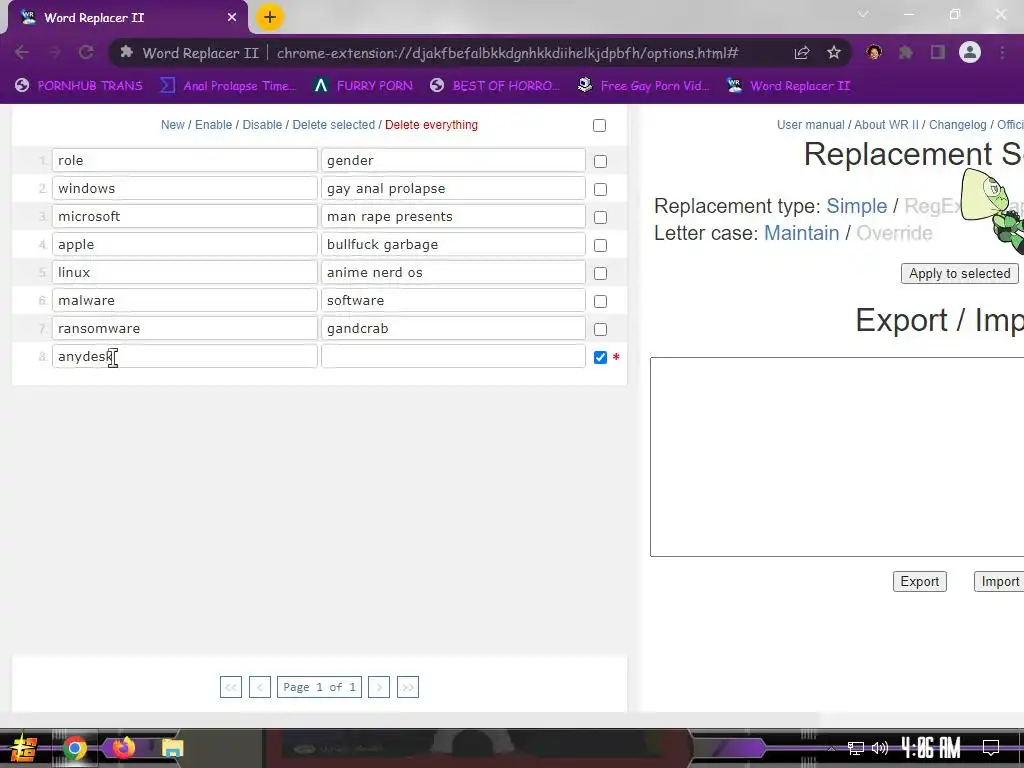Go to previous page with < button
The image size is (1024, 768).
(260, 687)
